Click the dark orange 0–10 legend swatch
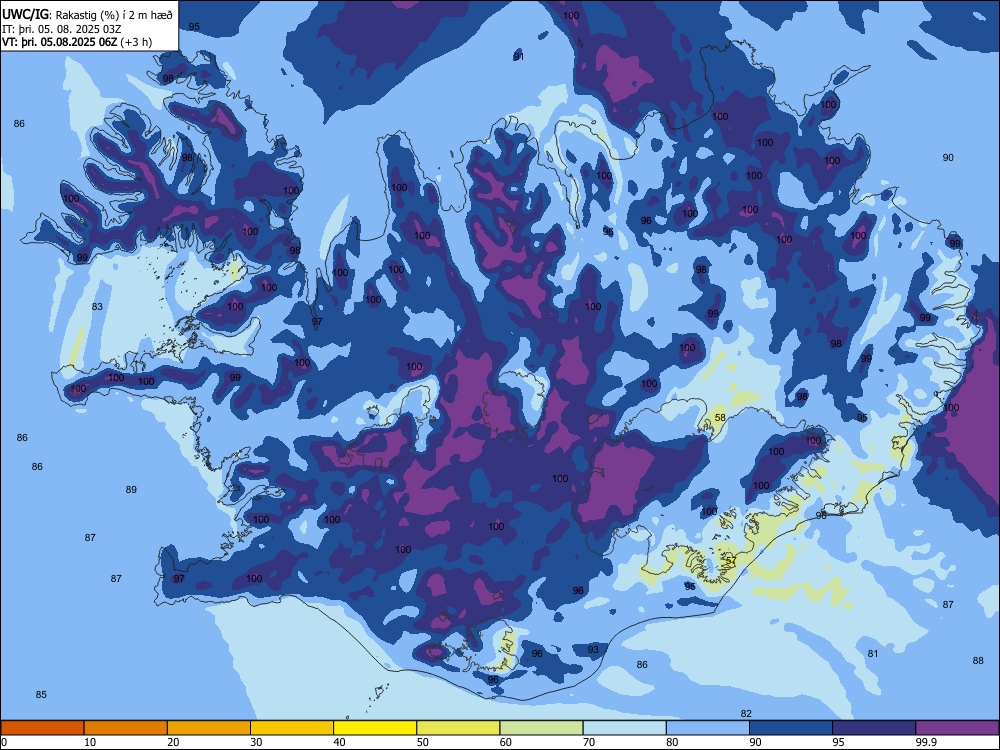Viewport: 1000px width, 750px height. [42, 728]
